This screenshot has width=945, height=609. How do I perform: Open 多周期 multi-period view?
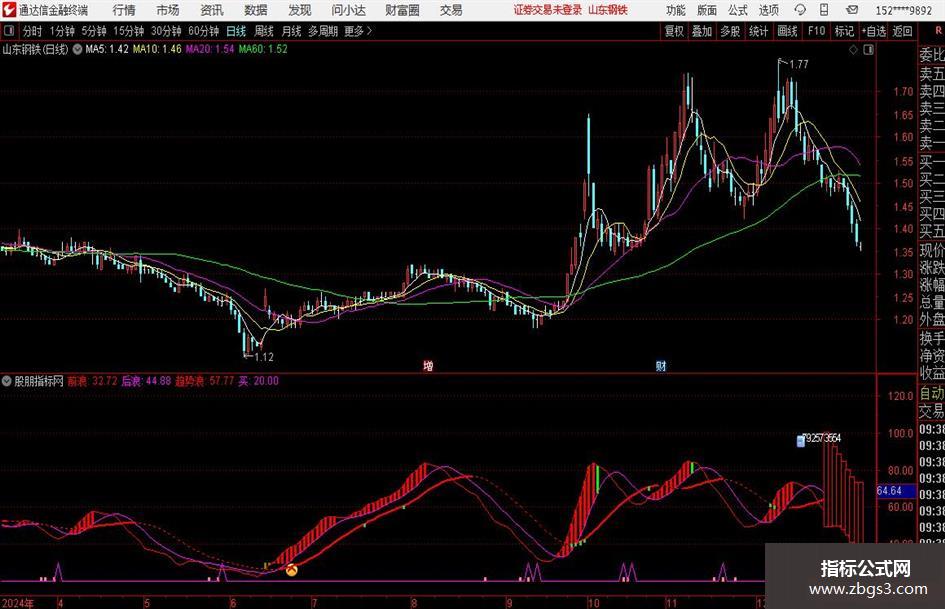coord(323,31)
